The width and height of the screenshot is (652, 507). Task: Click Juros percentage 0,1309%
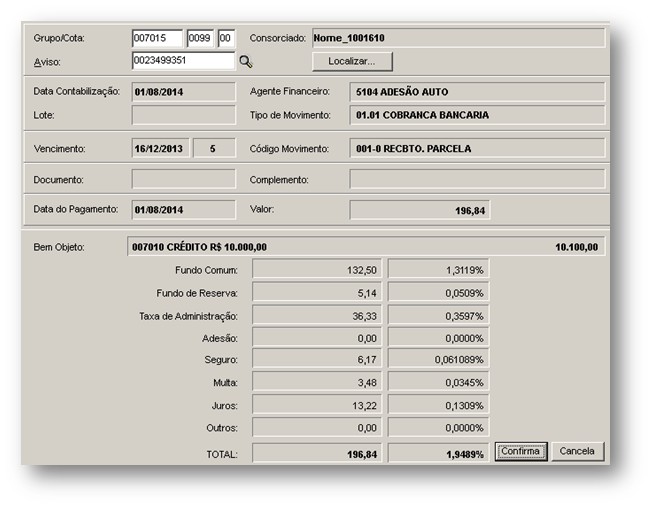pos(439,405)
